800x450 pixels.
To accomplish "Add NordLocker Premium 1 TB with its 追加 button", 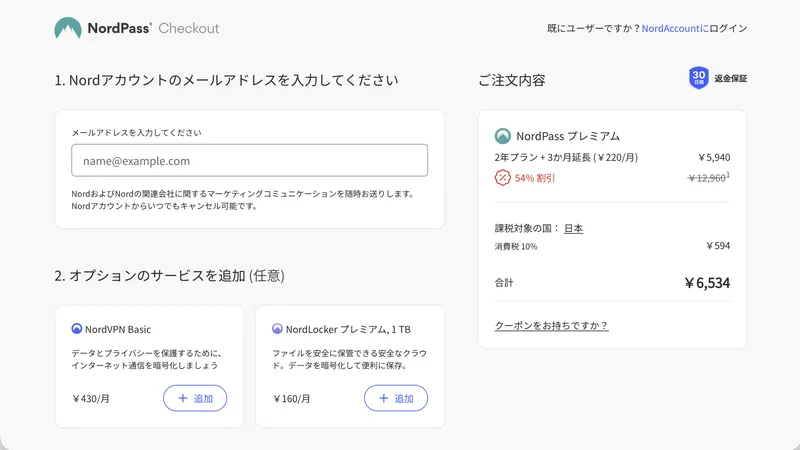I will pos(396,398).
